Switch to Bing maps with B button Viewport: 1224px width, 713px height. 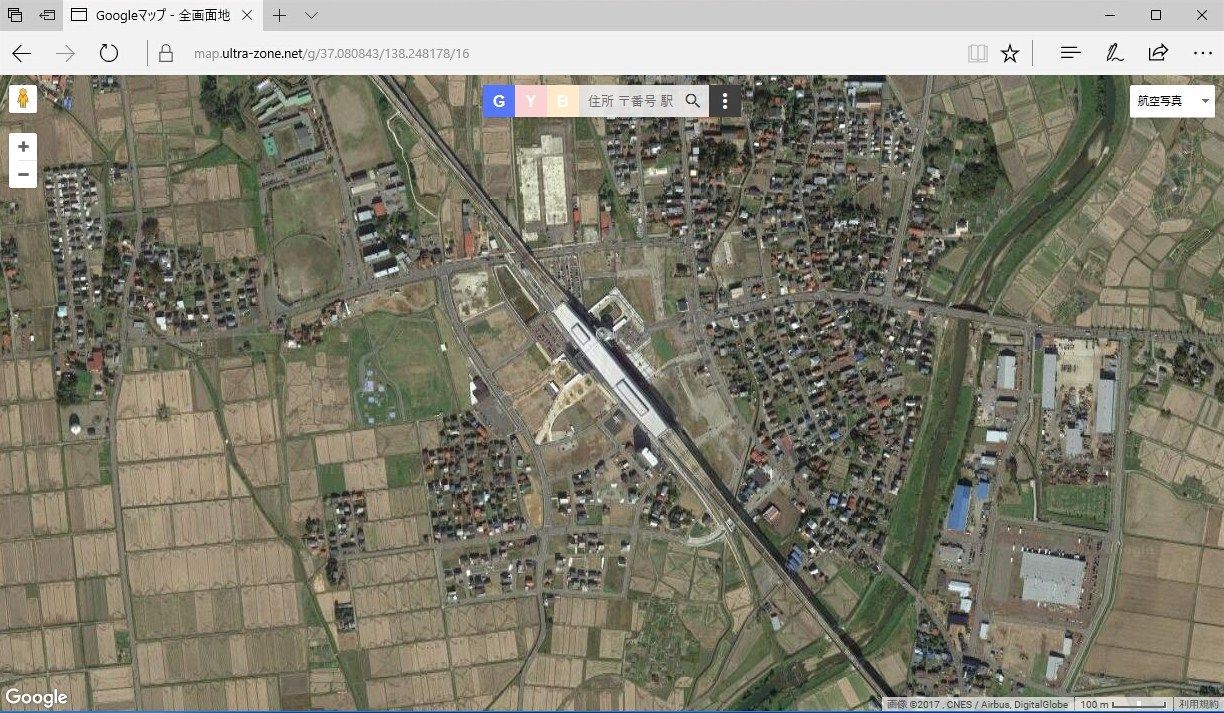point(563,101)
